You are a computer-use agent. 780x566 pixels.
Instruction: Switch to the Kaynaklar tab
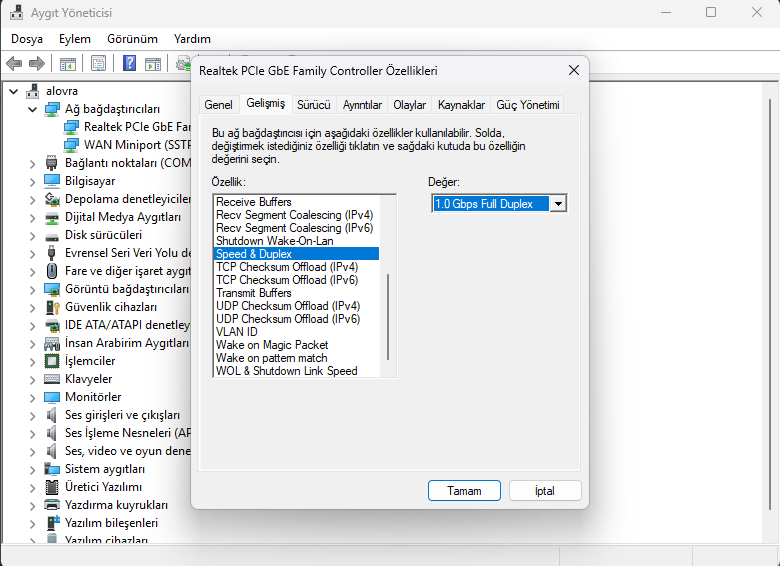[461, 105]
